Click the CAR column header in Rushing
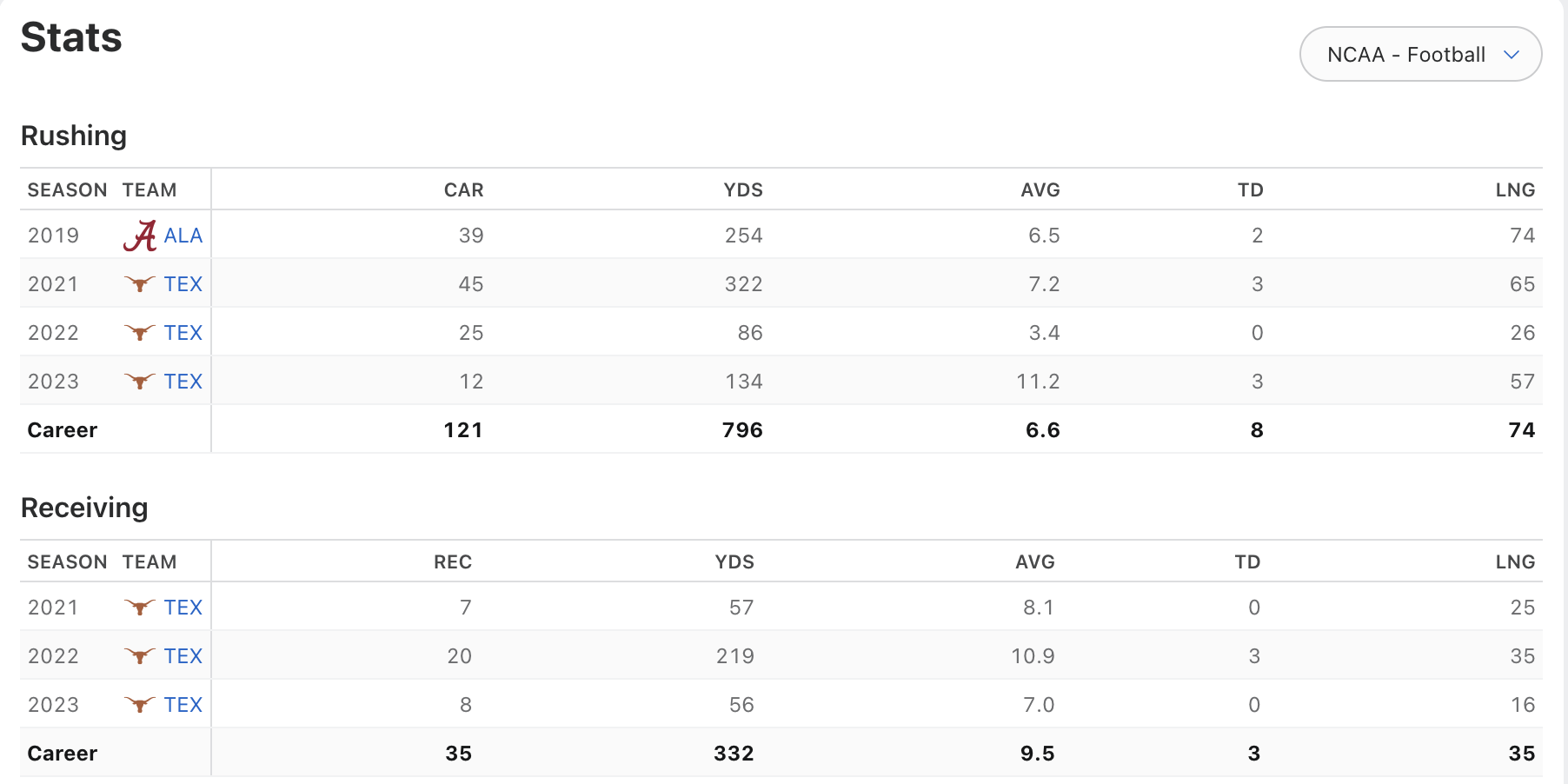 463,190
